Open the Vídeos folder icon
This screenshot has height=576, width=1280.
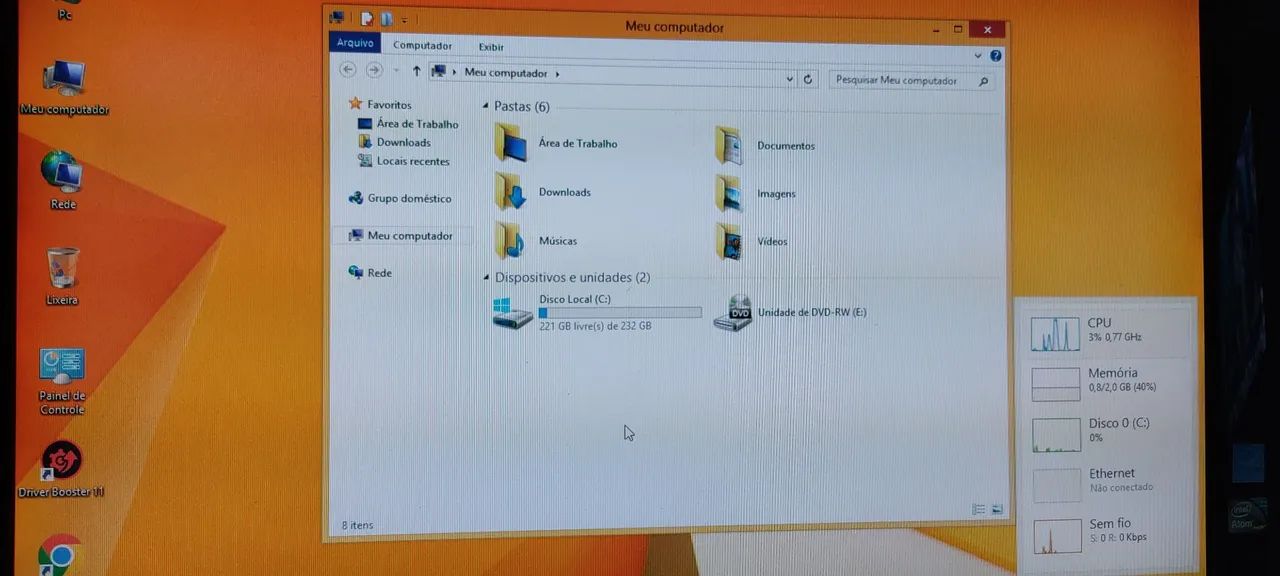tap(729, 241)
